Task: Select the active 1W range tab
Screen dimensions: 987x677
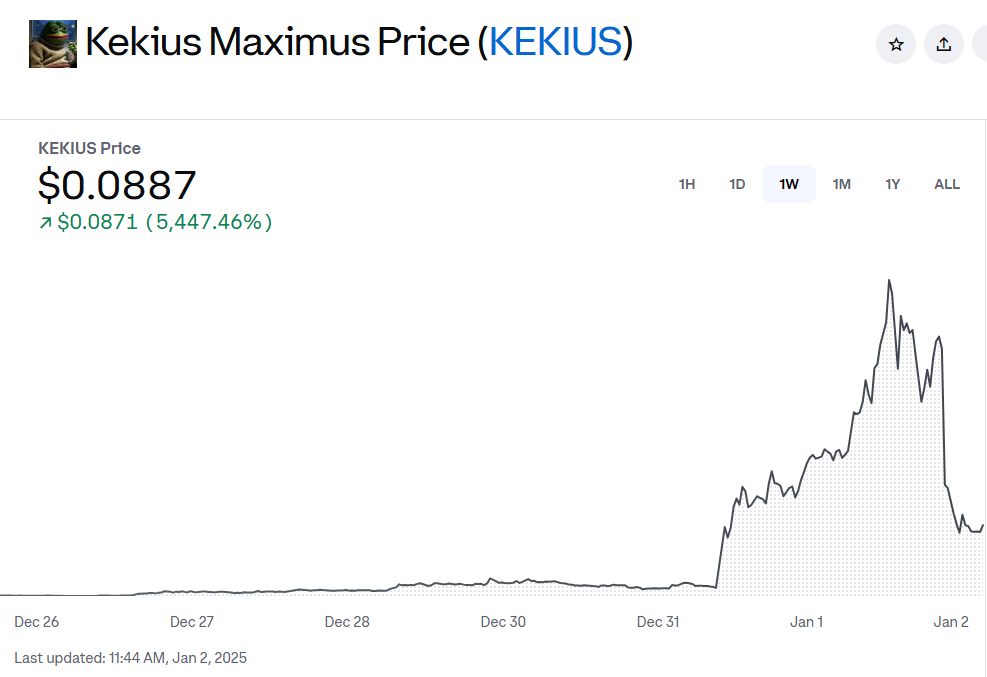Action: point(789,184)
